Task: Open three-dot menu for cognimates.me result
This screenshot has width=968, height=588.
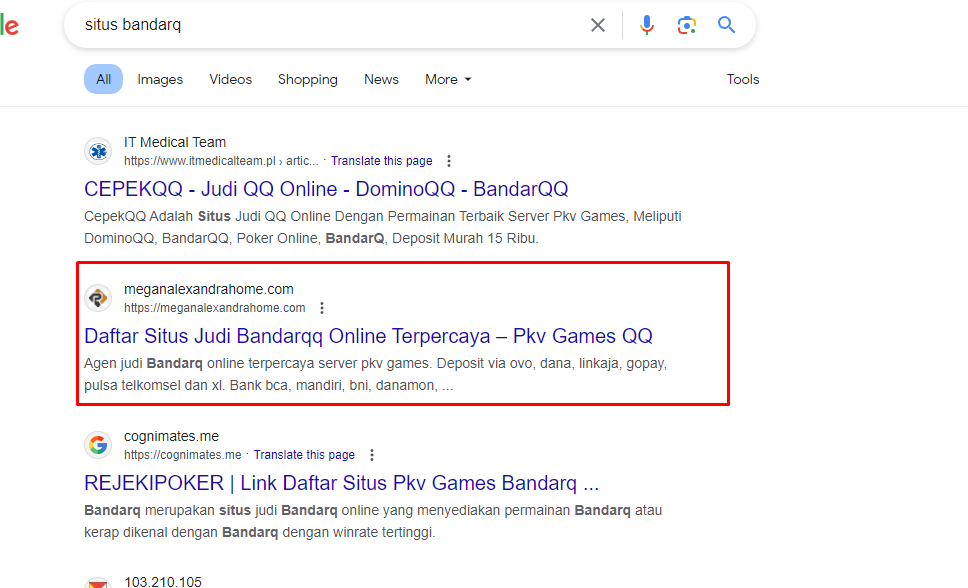Action: click(x=372, y=455)
